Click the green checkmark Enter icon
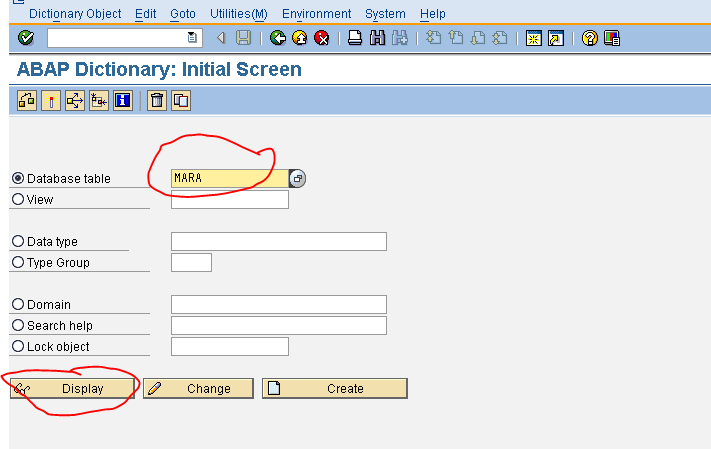This screenshot has height=449, width=711. (x=26, y=38)
